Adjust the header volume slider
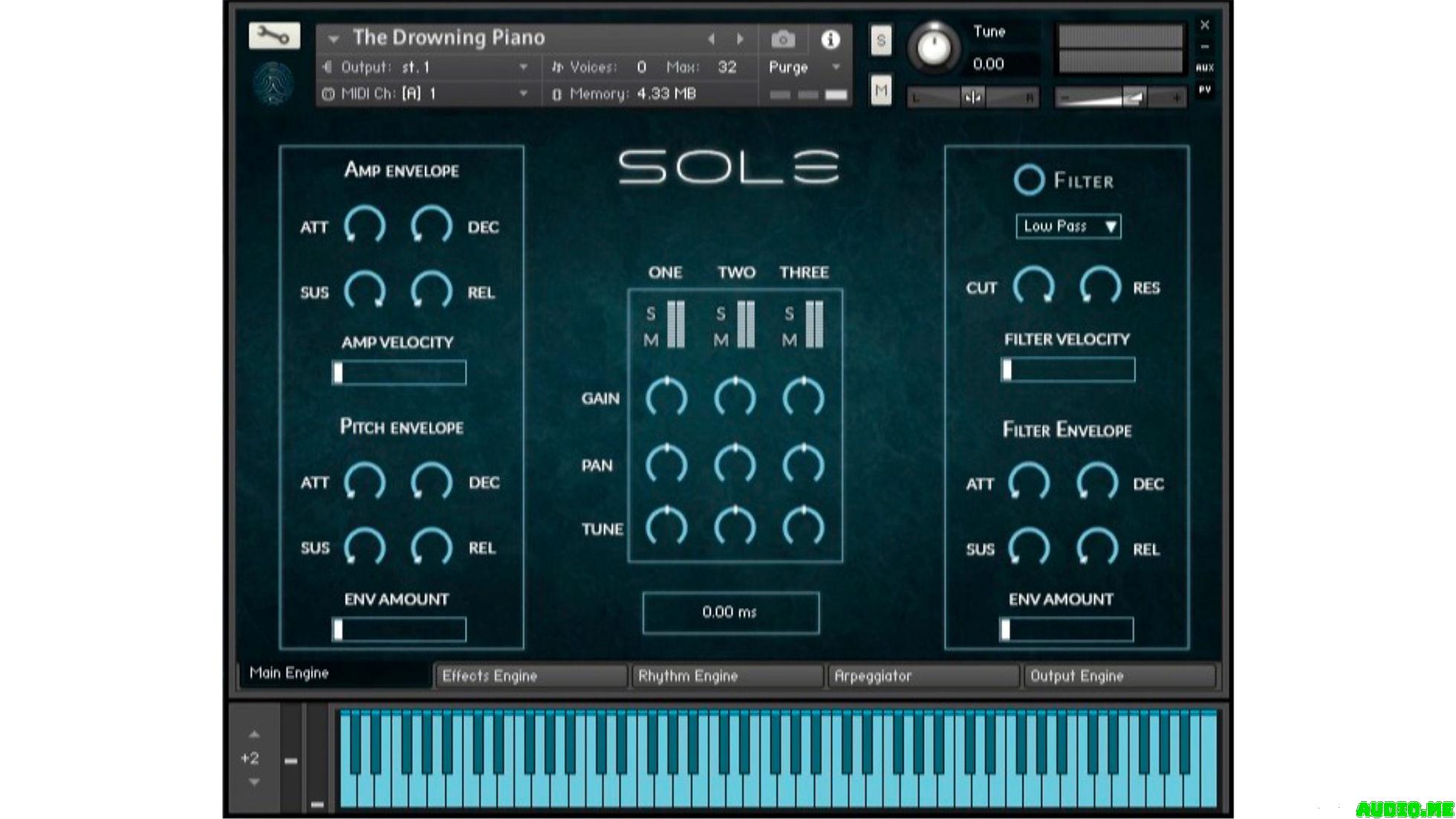Viewport: 1456px width, 819px height. coord(1120,97)
